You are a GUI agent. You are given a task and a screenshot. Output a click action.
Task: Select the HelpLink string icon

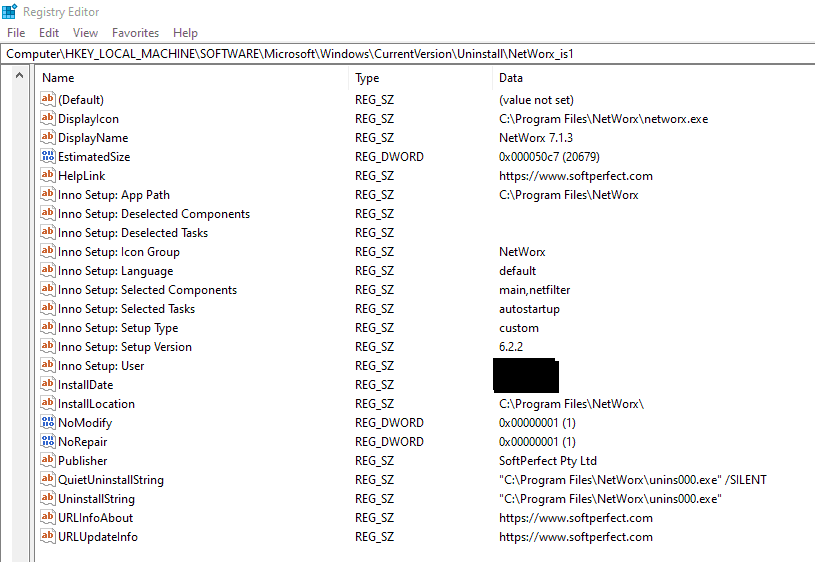pos(47,175)
